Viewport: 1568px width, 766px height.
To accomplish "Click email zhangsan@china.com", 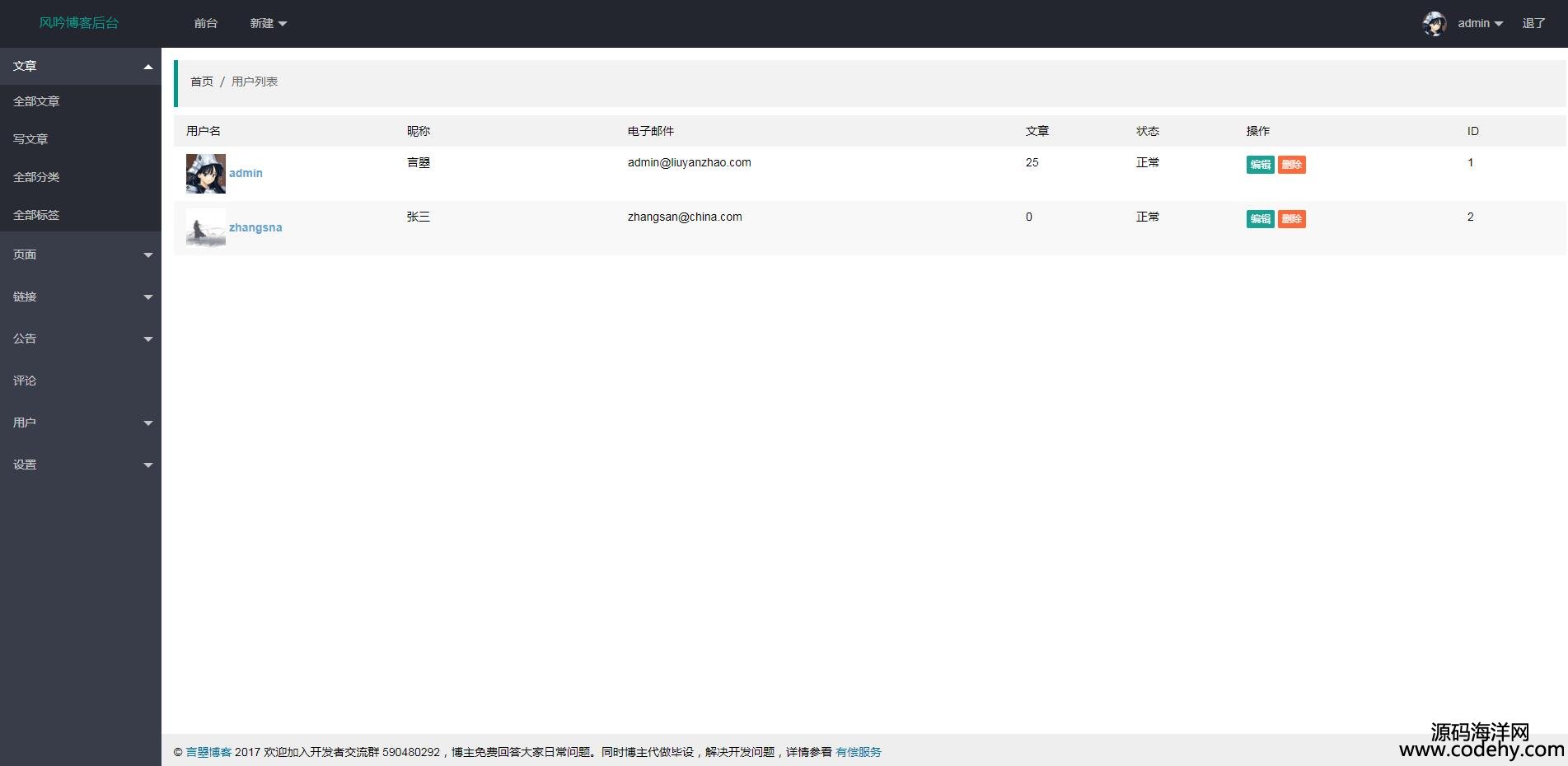I will 685,217.
